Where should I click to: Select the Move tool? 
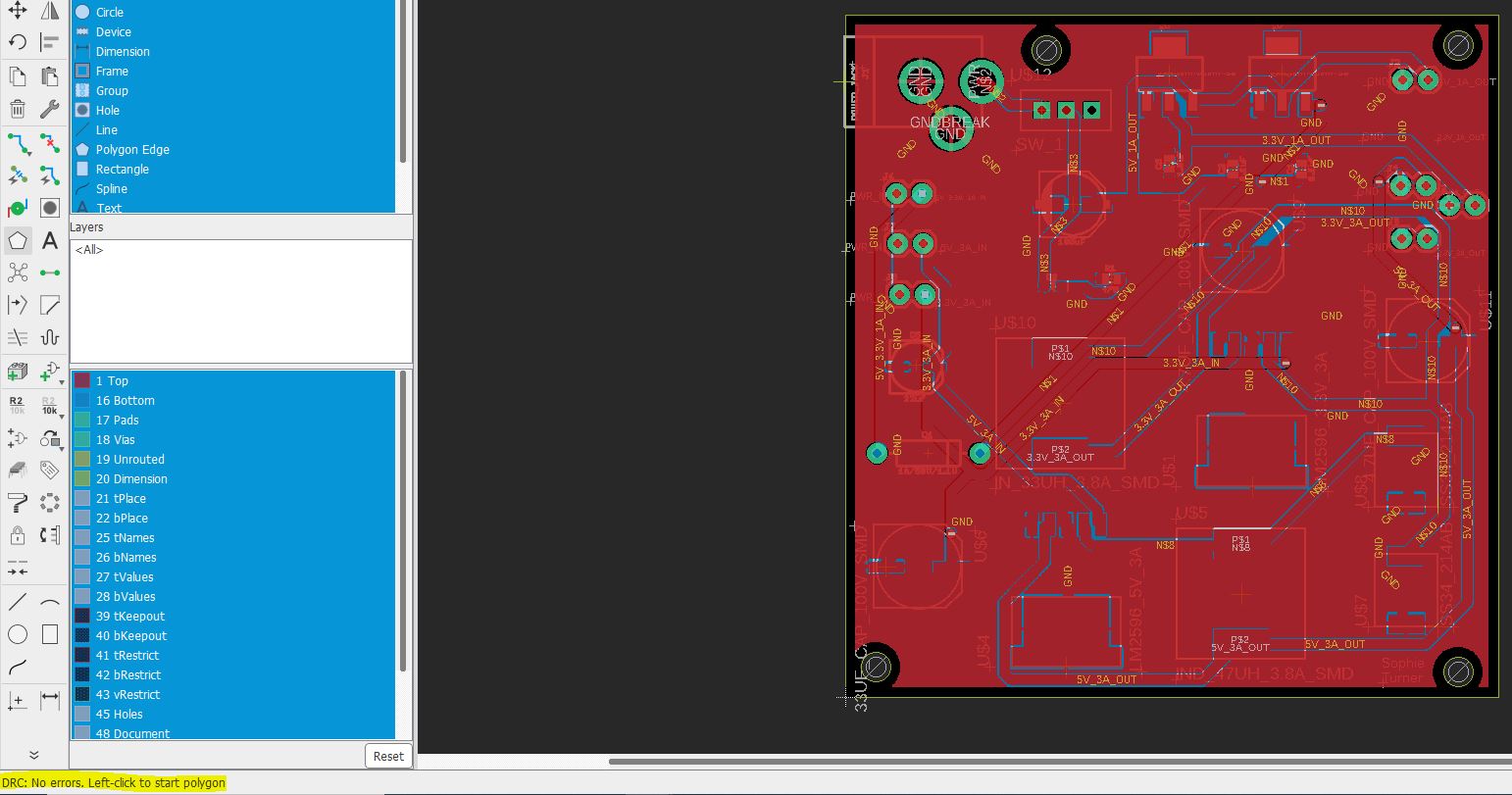18,11
